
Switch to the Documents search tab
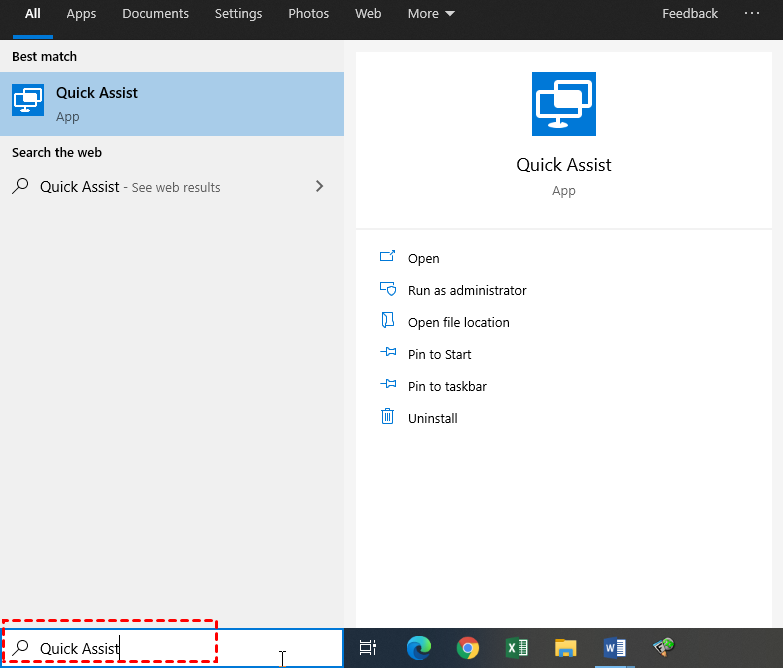155,14
